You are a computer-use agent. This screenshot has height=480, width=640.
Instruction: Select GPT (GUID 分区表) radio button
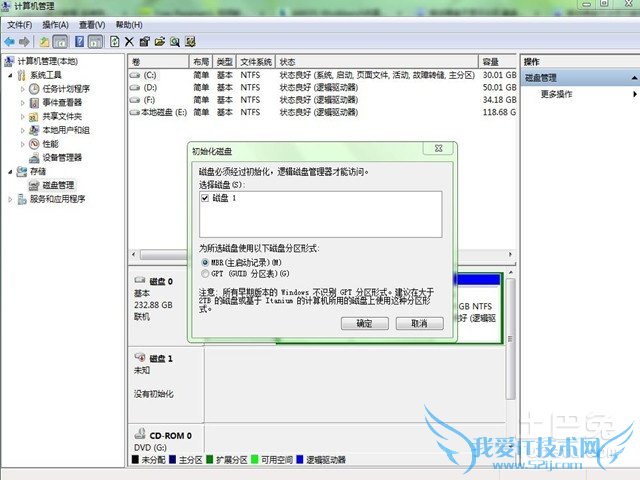click(x=205, y=273)
